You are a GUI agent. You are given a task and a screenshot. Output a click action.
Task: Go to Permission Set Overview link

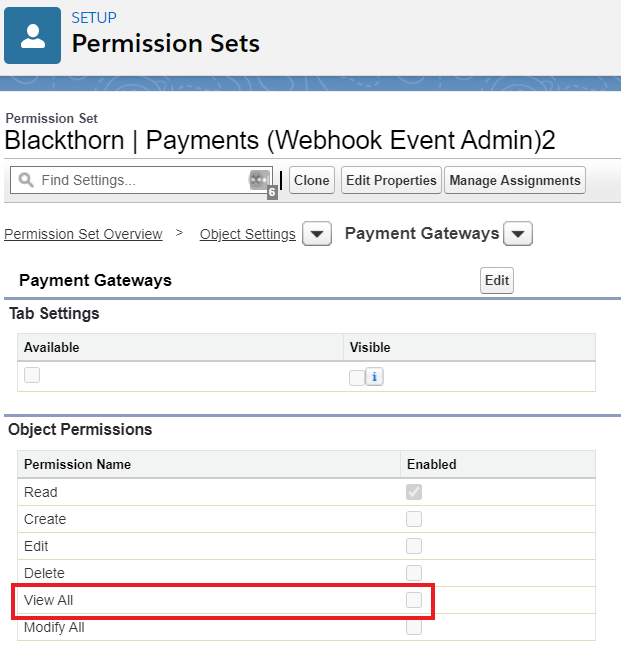click(x=83, y=234)
